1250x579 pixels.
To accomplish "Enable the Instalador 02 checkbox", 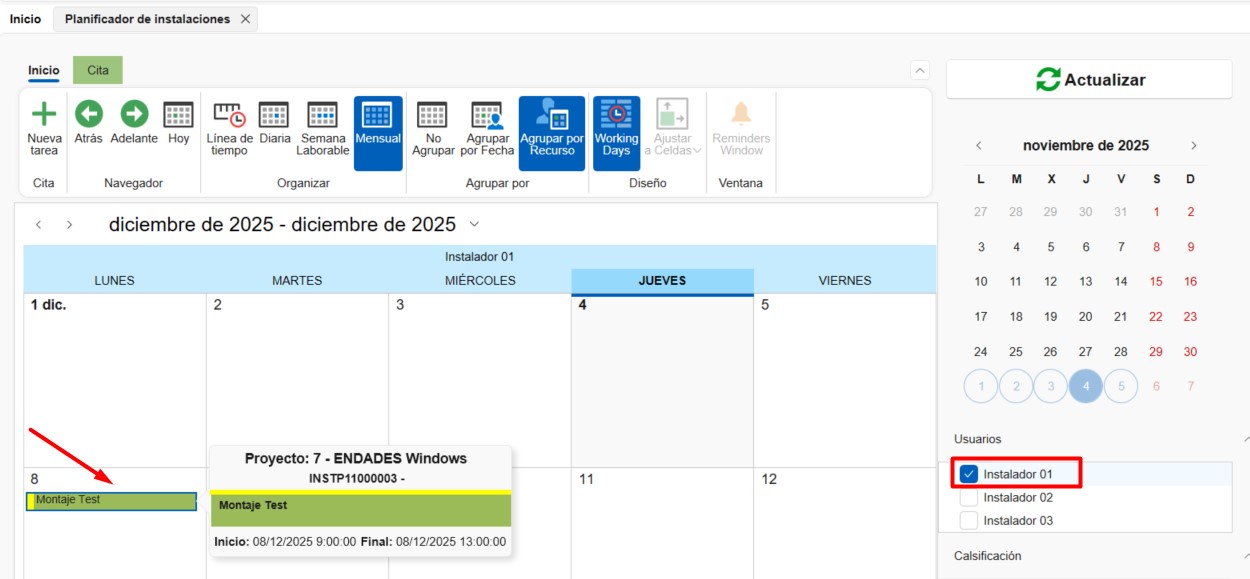I will 967,497.
